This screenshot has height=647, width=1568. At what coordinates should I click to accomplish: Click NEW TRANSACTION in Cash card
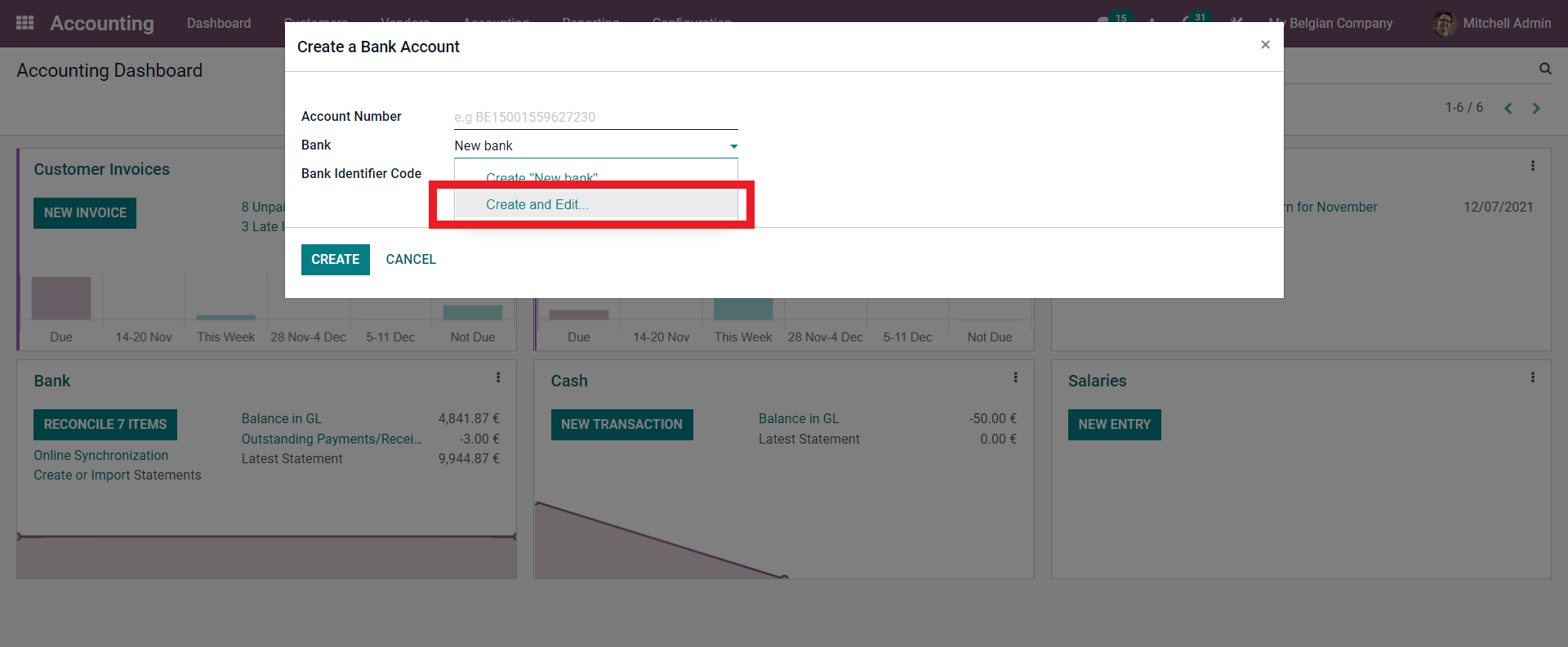(622, 425)
